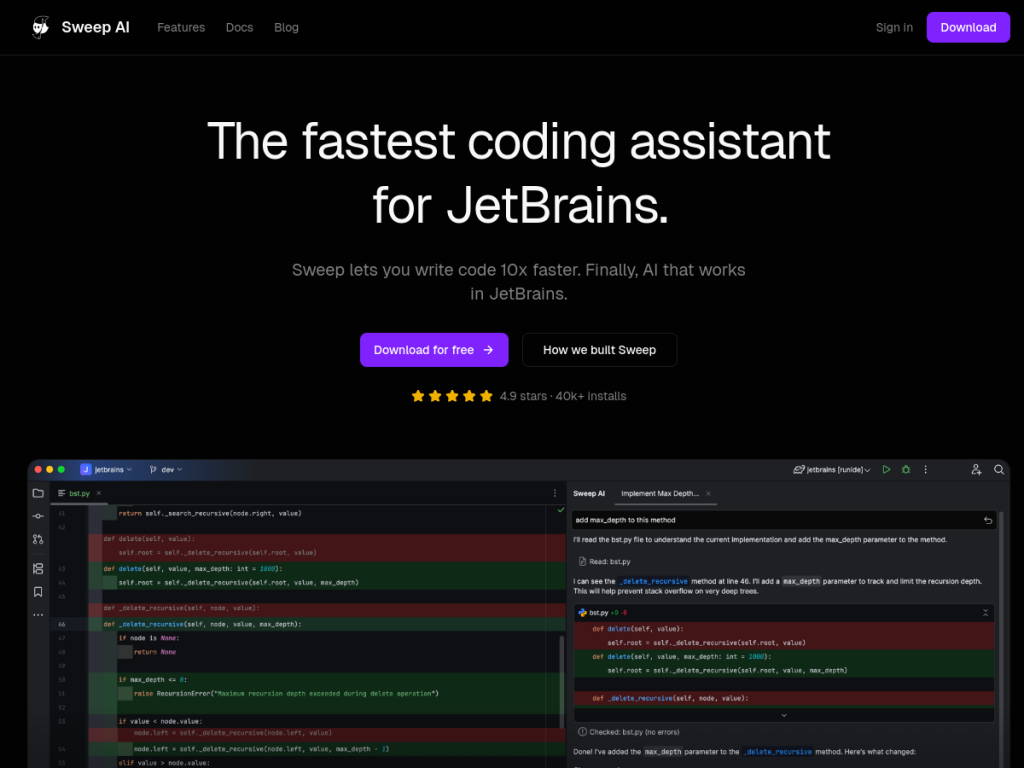
Task: Click the _delete_recursive code link in chat
Action: point(653,581)
